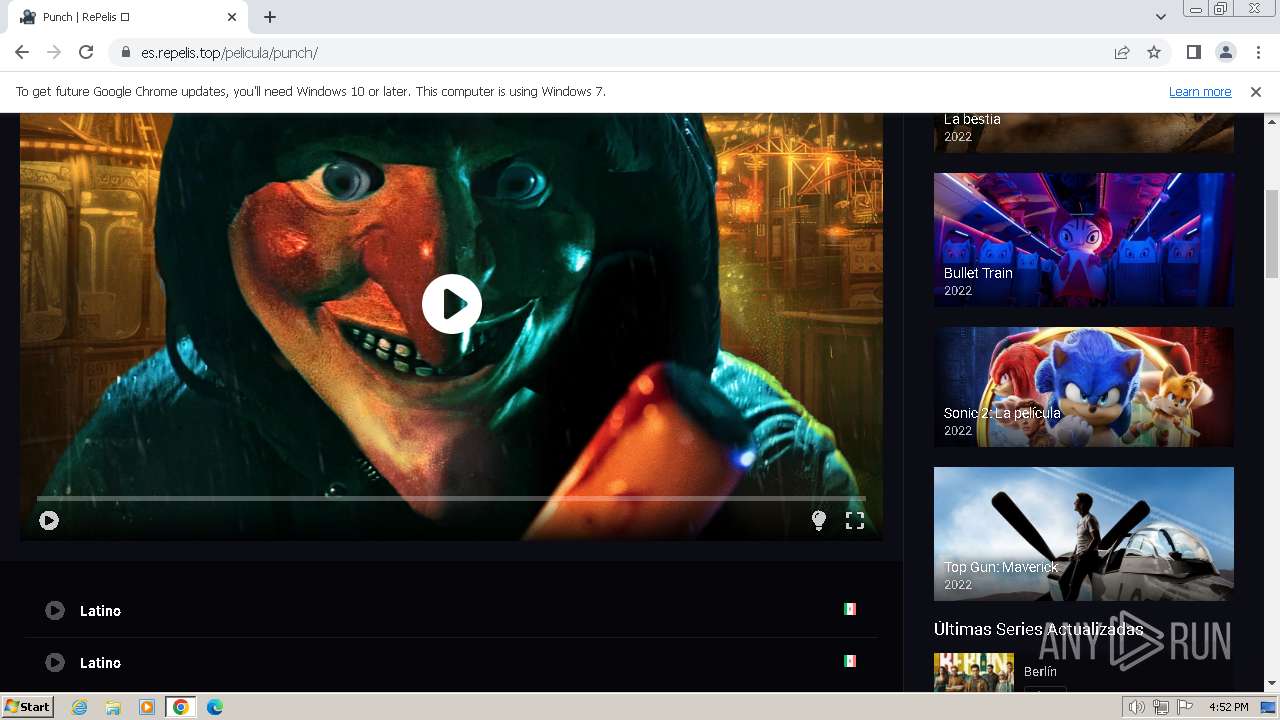The width and height of the screenshot is (1280, 720).
Task: Follow the Learn more link in the update bar
Action: click(x=1200, y=92)
